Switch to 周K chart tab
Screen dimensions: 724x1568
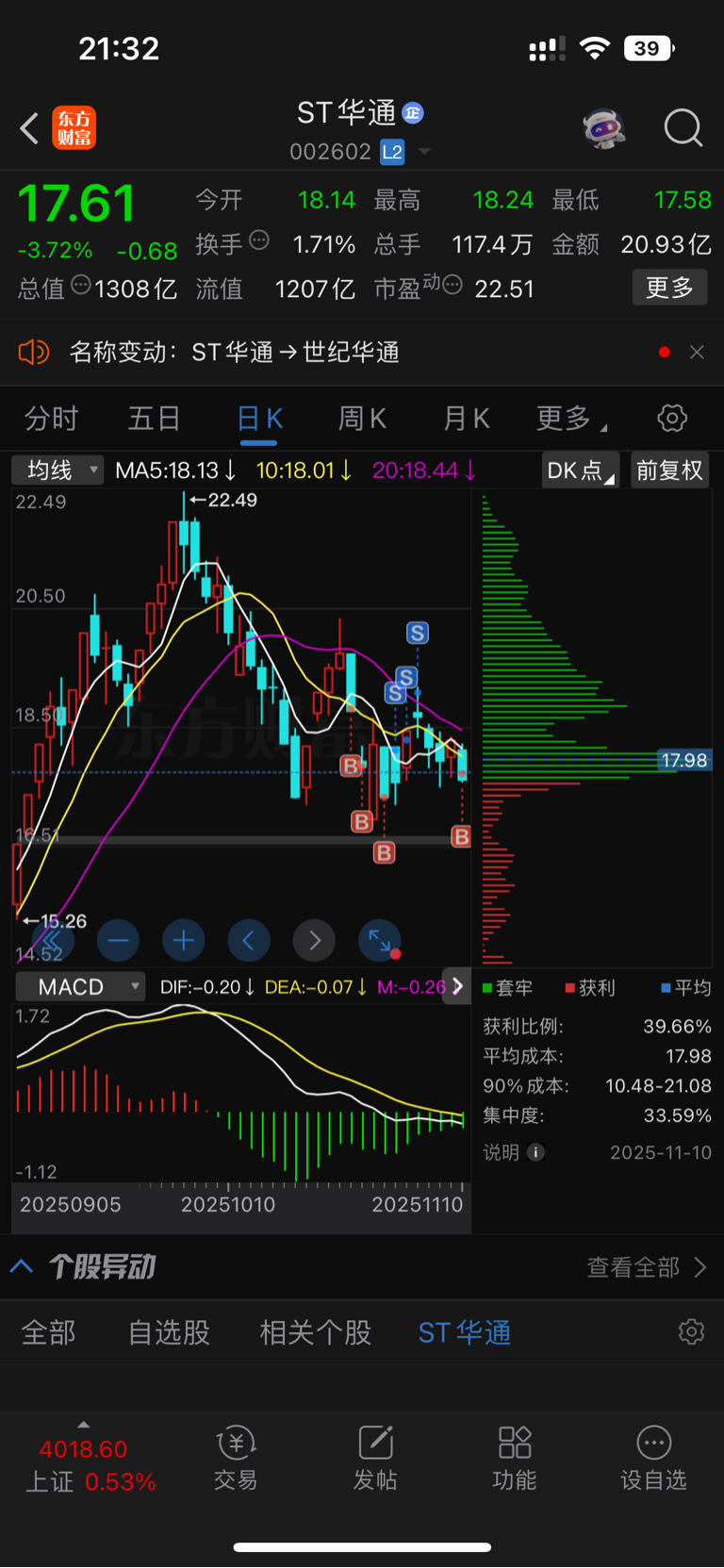click(x=362, y=419)
